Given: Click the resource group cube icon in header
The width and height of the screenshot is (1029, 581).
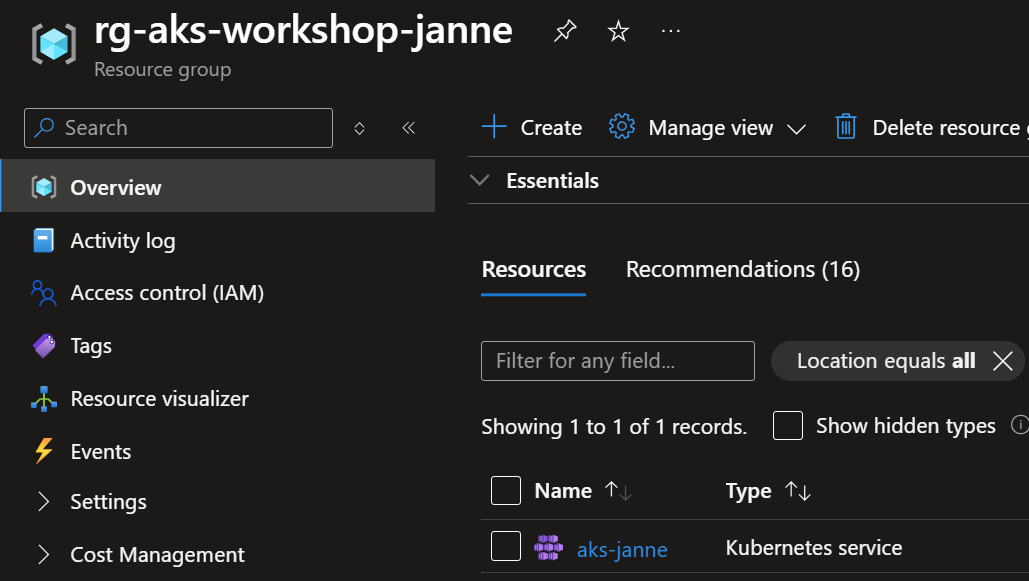Looking at the screenshot, I should click(x=54, y=44).
